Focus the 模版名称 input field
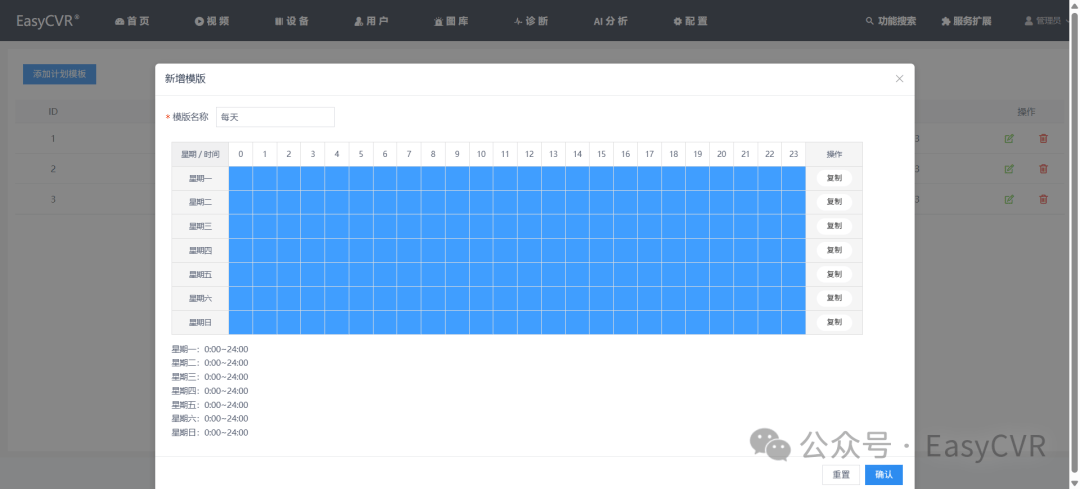The image size is (1080, 489). point(275,117)
